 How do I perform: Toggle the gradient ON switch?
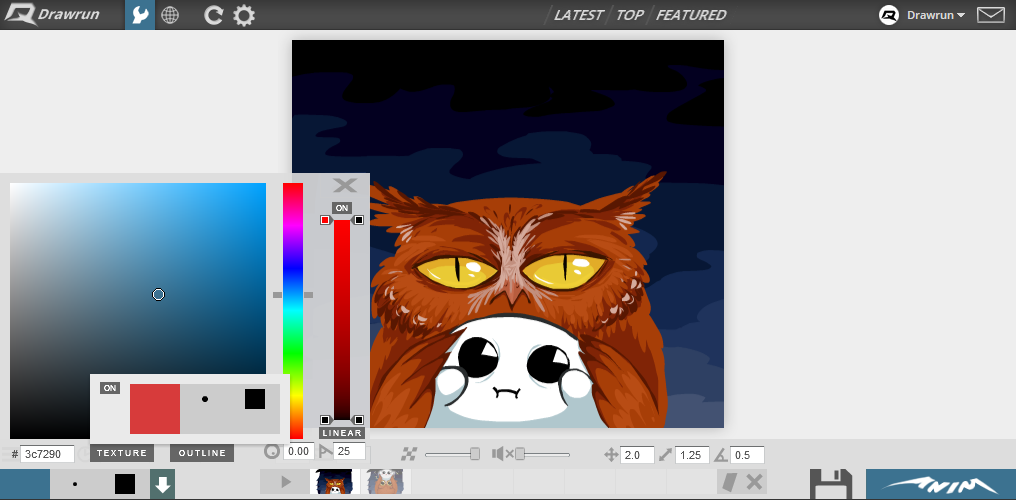tap(341, 208)
